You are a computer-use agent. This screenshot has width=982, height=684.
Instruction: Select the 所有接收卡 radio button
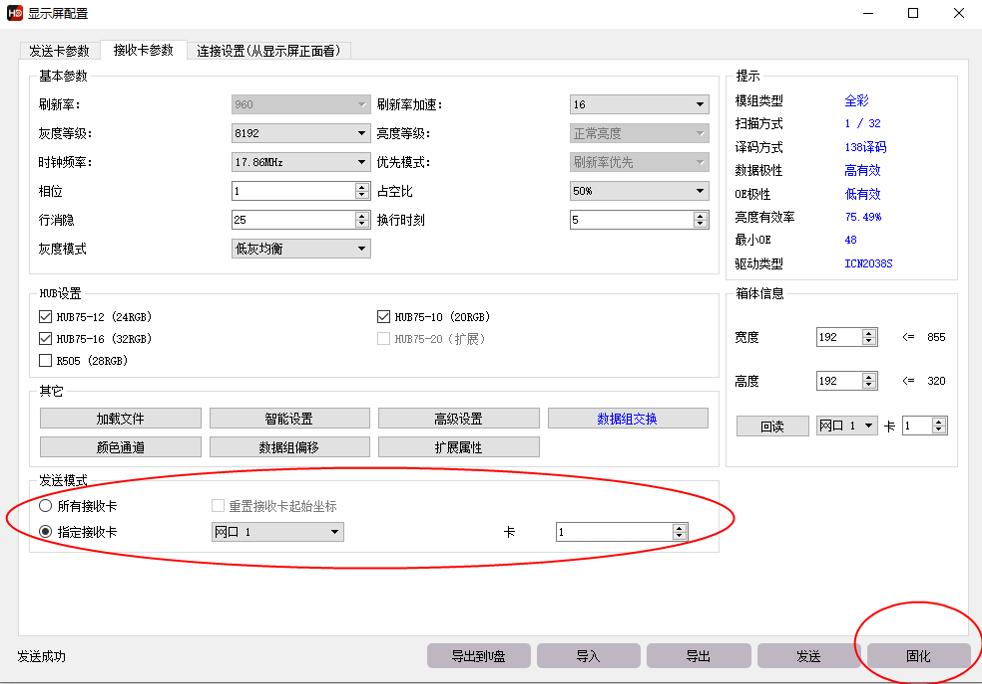click(x=43, y=506)
